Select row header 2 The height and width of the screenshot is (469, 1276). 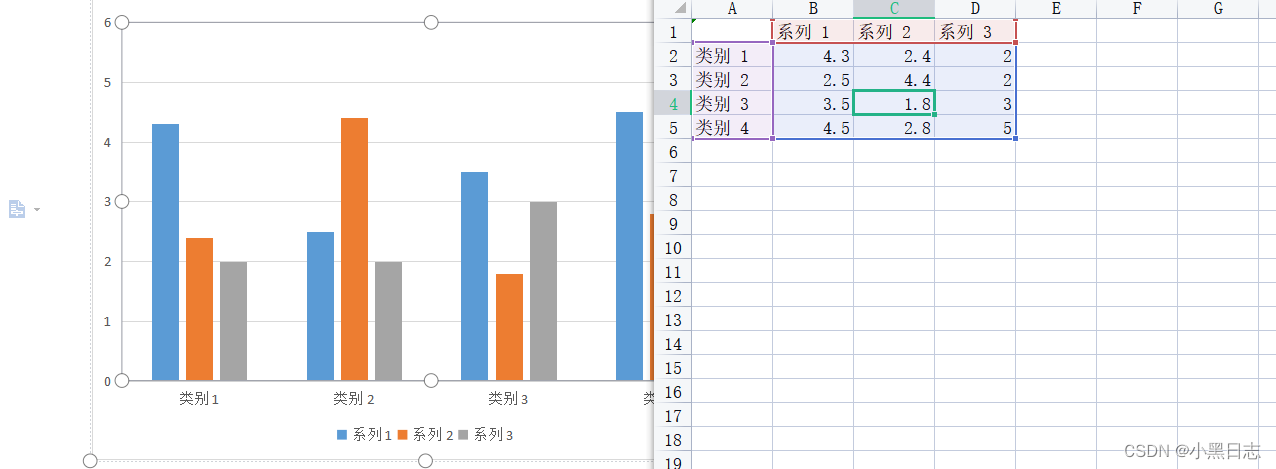[x=673, y=55]
